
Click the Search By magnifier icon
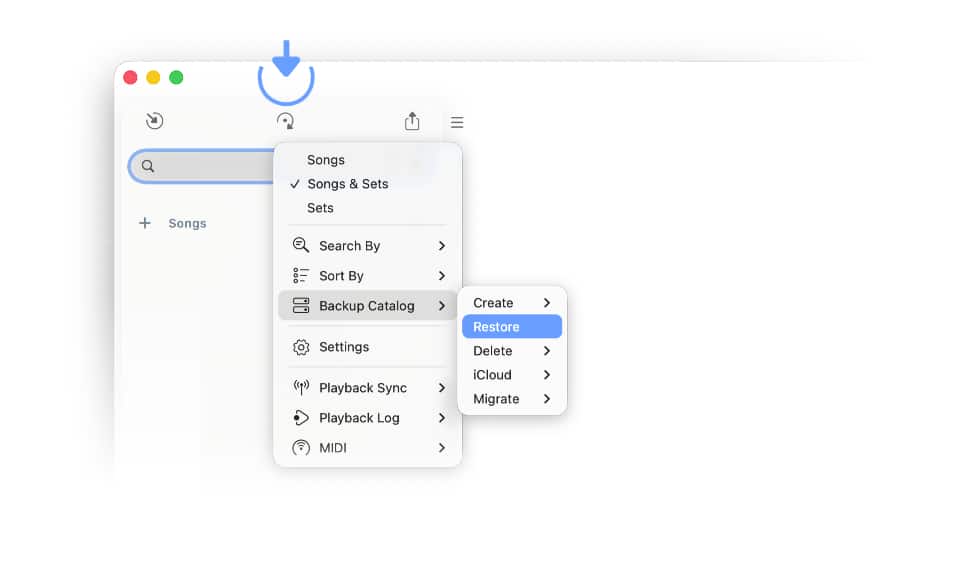[300, 245]
